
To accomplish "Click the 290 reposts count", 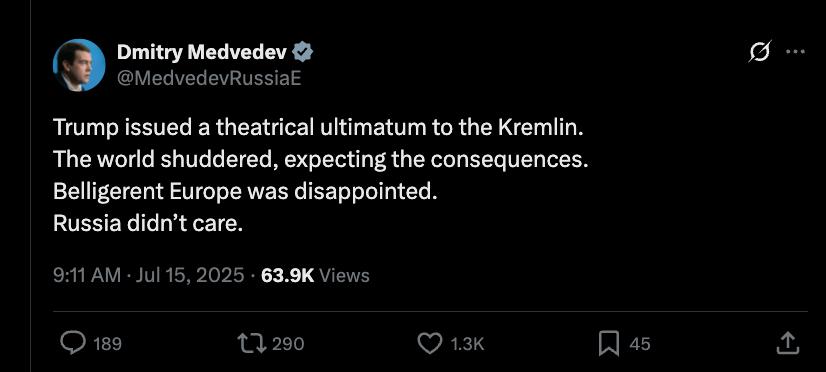I will pos(288,344).
